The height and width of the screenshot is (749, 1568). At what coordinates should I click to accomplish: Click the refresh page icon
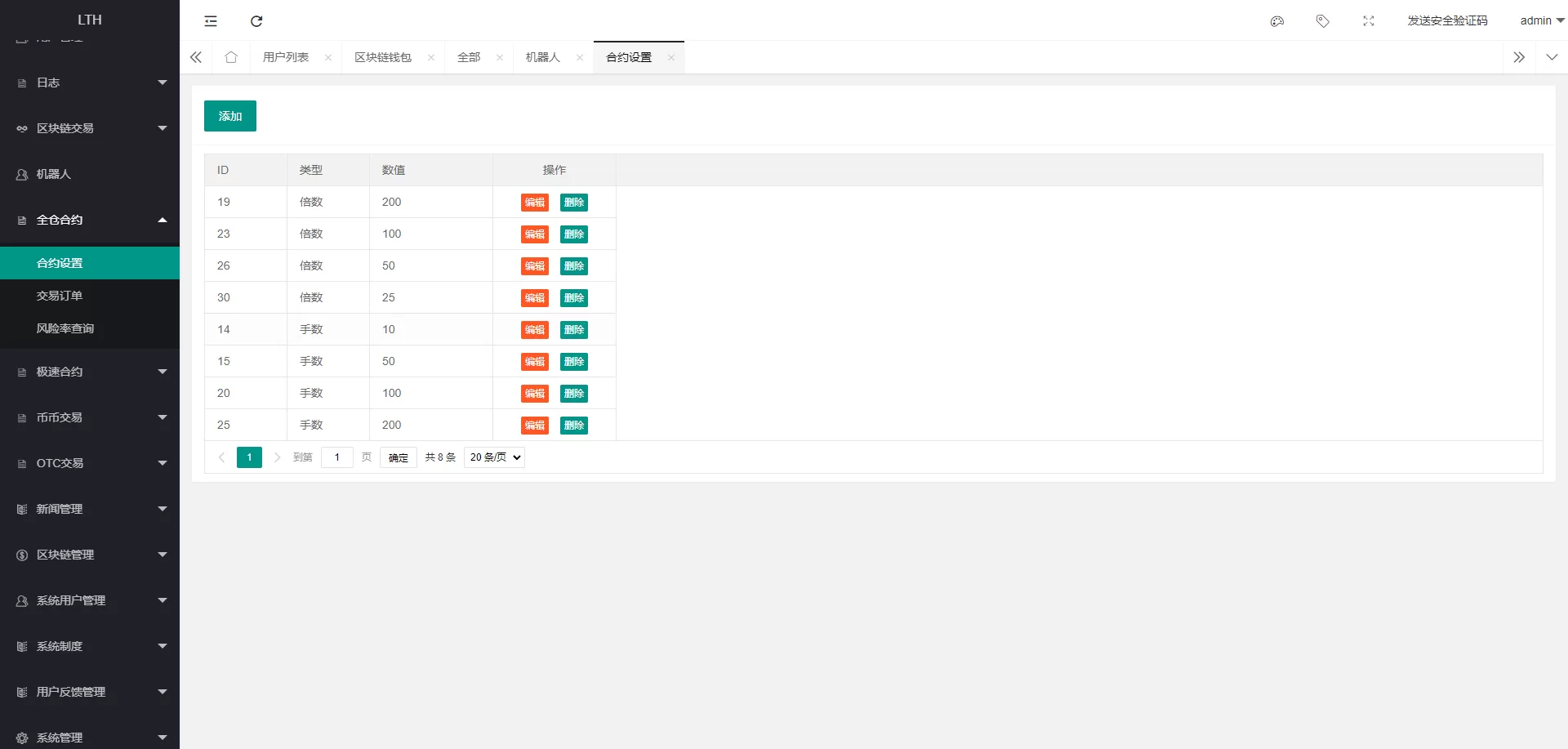(256, 21)
